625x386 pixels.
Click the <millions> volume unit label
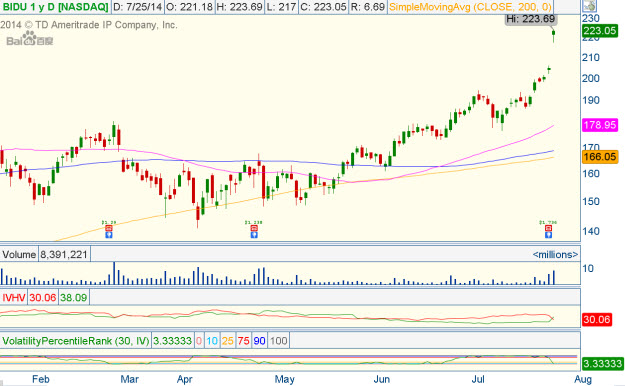(555, 254)
